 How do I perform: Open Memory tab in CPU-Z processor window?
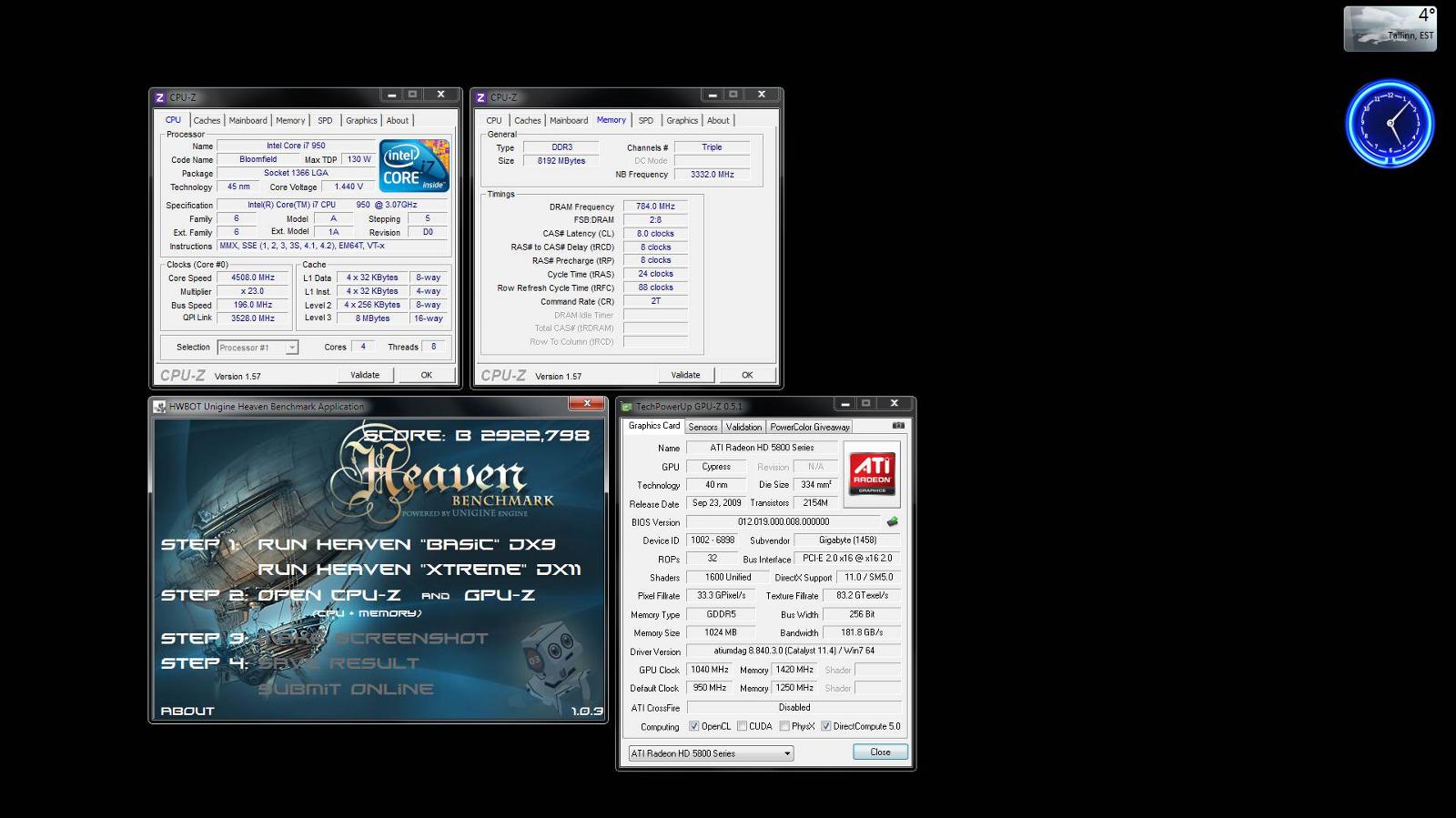[290, 120]
